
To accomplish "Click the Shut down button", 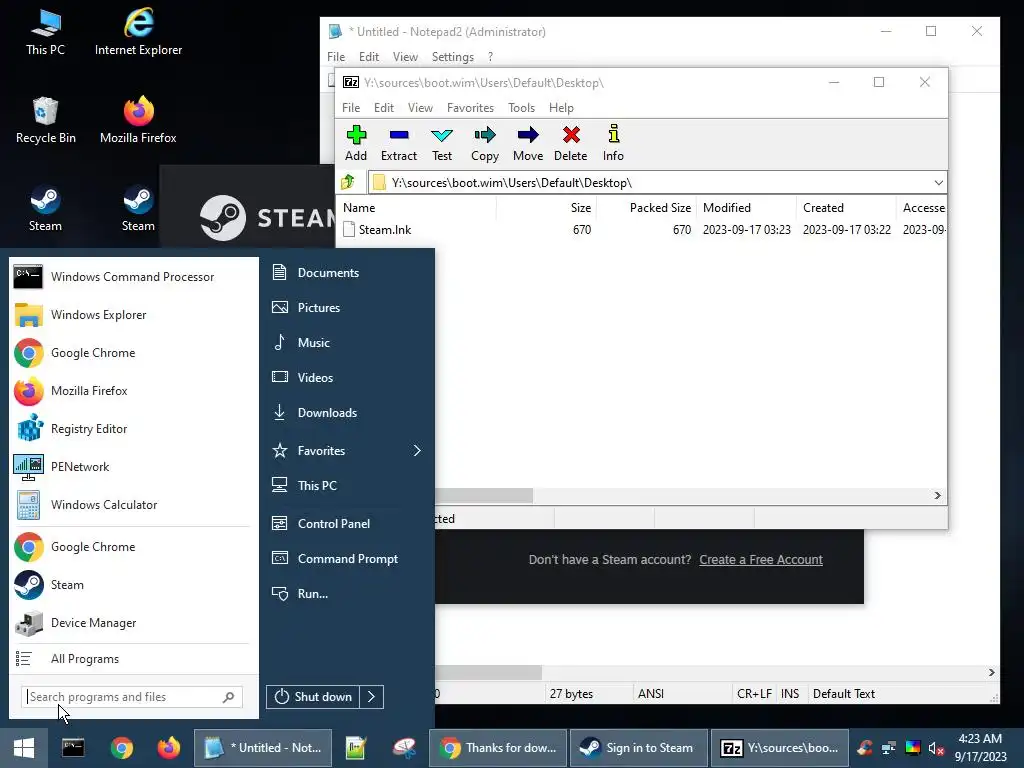I will coord(313,697).
